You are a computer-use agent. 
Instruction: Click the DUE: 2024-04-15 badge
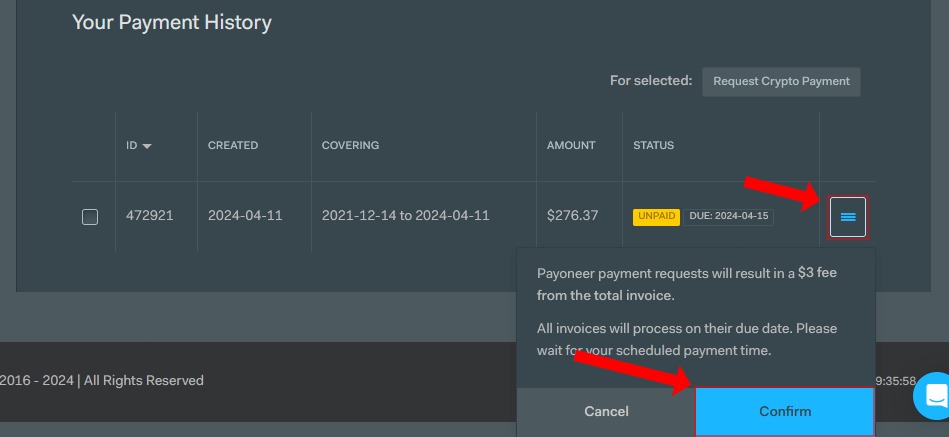(x=728, y=216)
